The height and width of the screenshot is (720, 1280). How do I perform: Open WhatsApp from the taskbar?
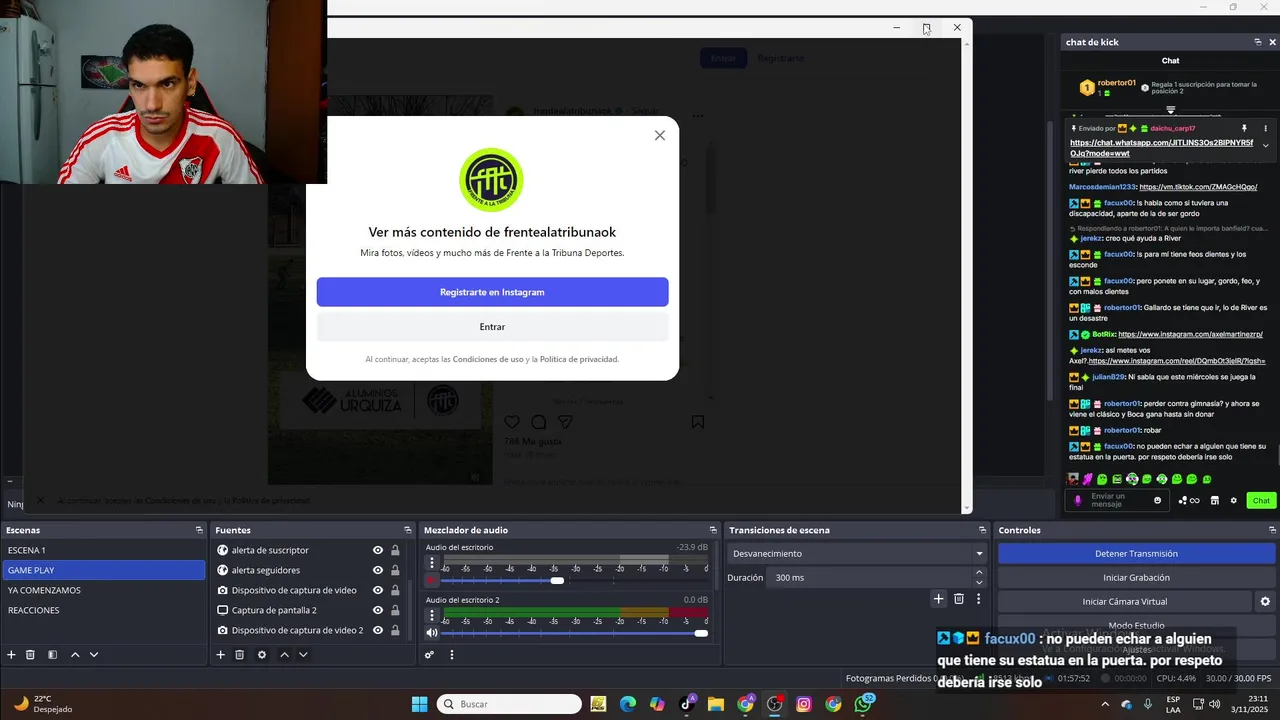(863, 704)
